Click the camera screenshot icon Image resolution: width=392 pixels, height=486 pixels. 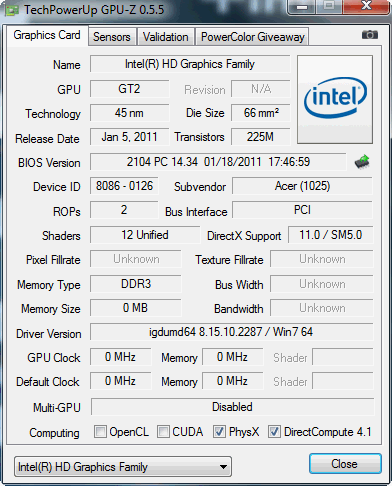(370, 35)
